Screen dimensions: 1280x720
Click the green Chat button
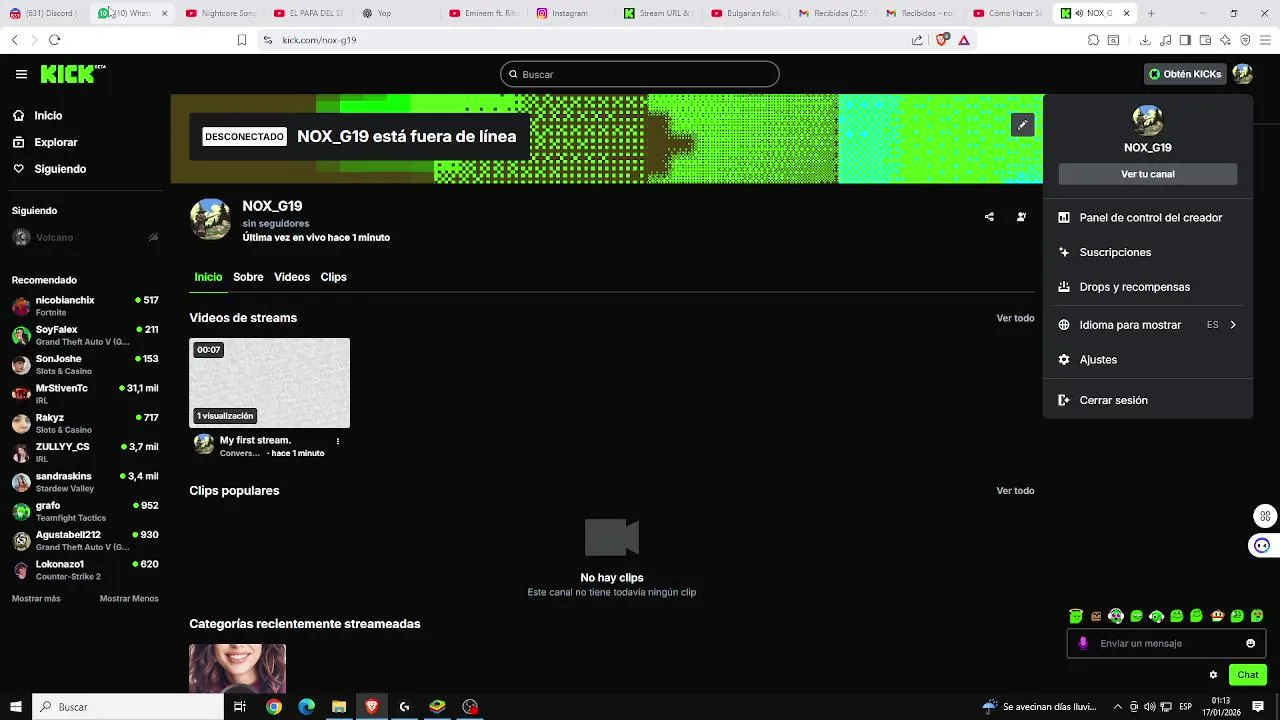tap(1247, 675)
